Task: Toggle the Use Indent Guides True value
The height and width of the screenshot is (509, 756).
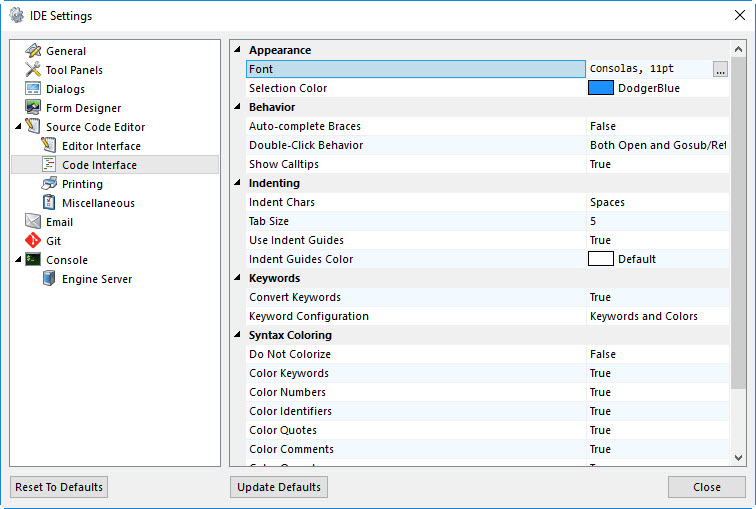Action: click(657, 240)
